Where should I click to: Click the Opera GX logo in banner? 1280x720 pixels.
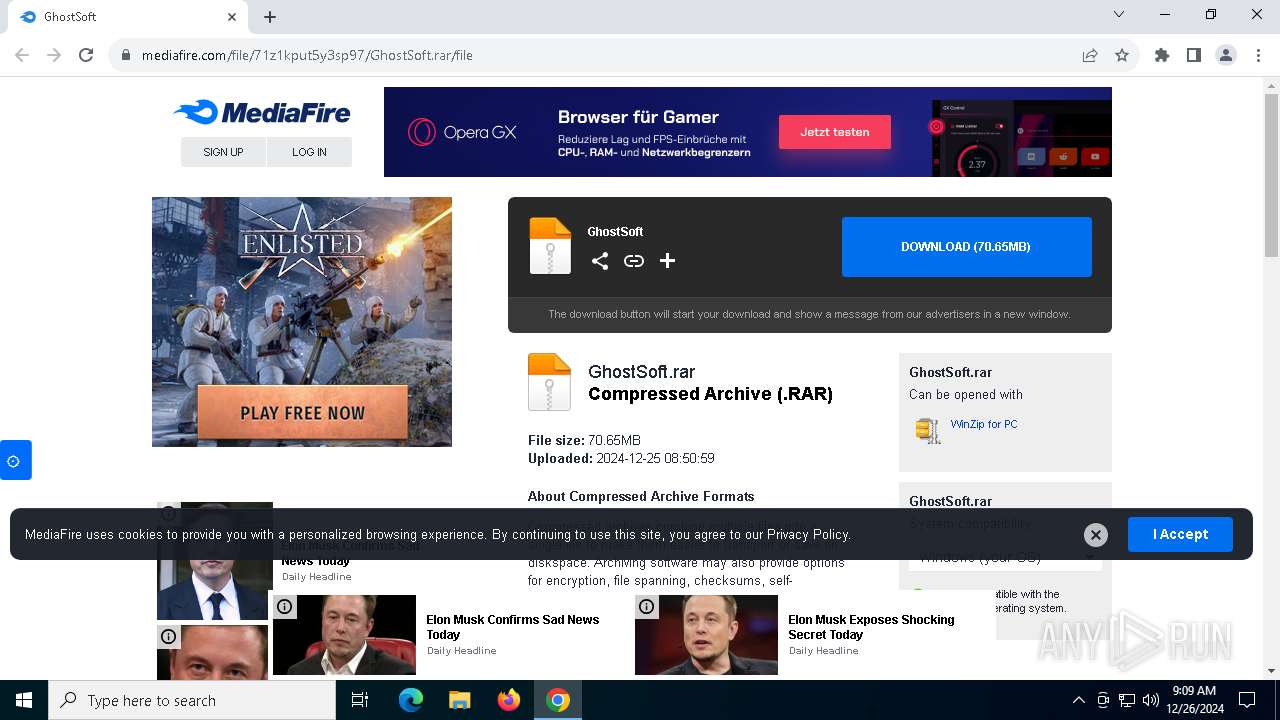462,132
